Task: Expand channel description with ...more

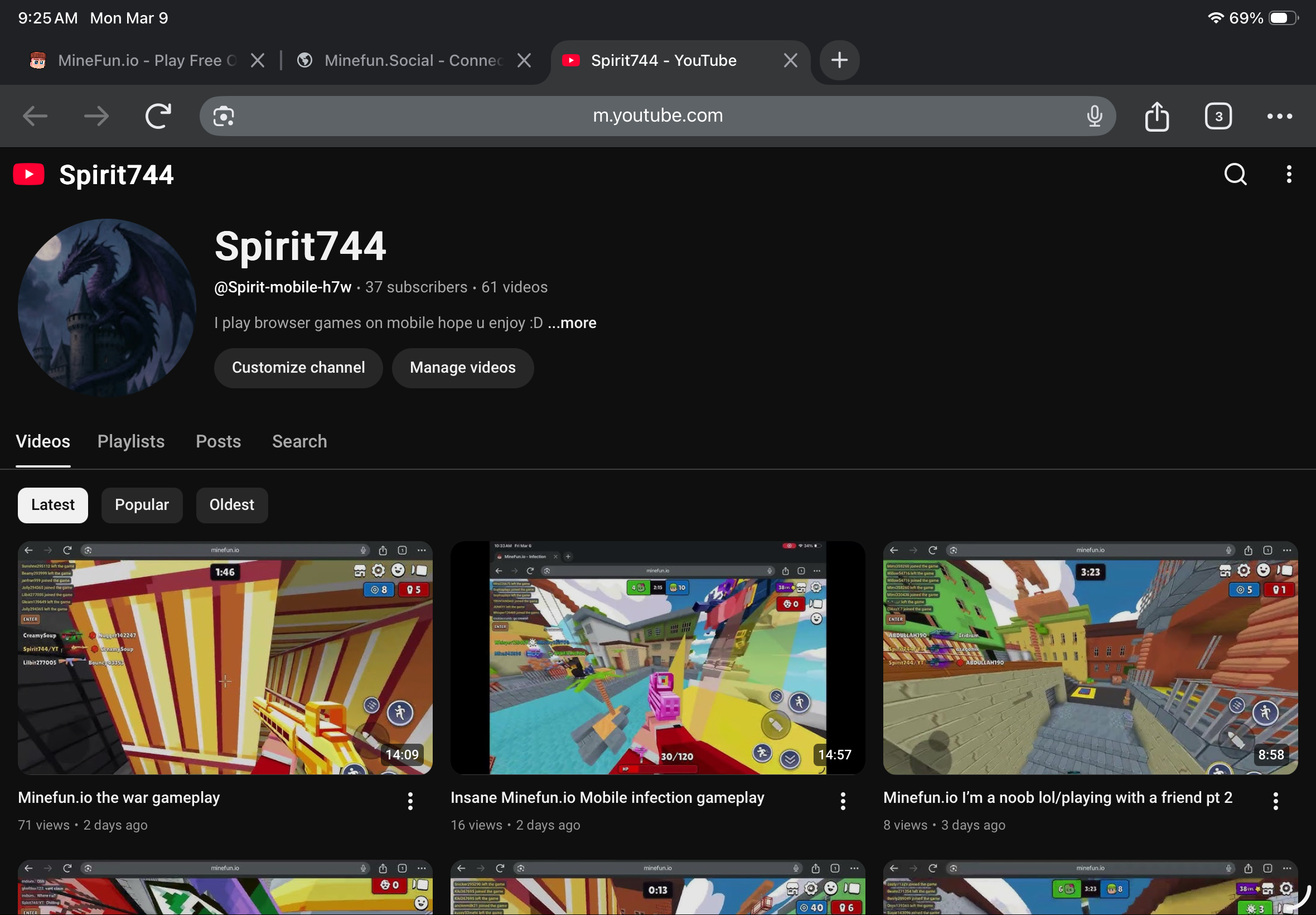Action: 572,324
